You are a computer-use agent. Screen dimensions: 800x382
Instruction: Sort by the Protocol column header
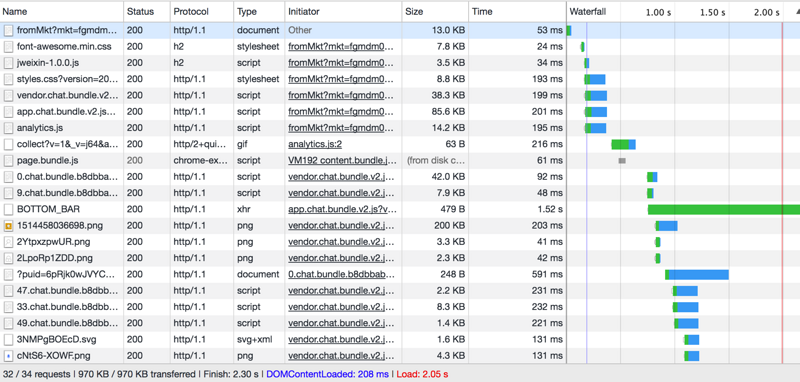tap(202, 12)
